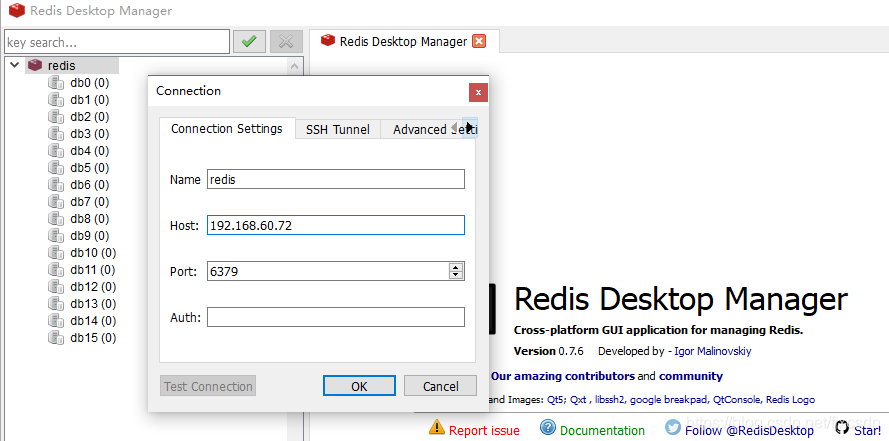
Task: Click the db2 database icon
Action: [x=56, y=117]
